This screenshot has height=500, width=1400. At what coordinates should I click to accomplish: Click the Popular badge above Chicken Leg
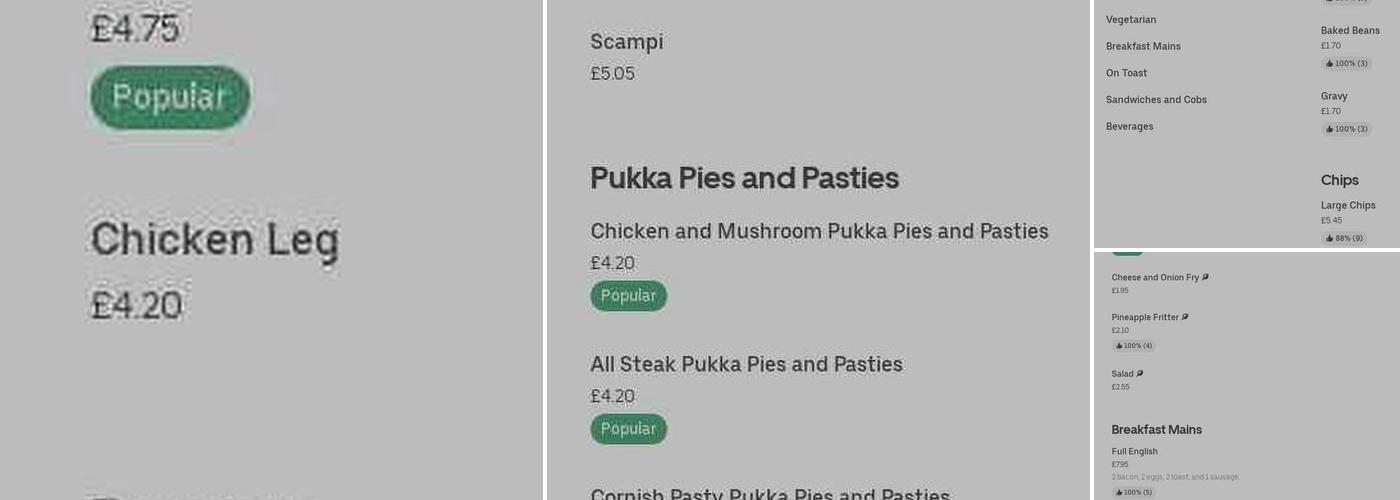point(170,97)
